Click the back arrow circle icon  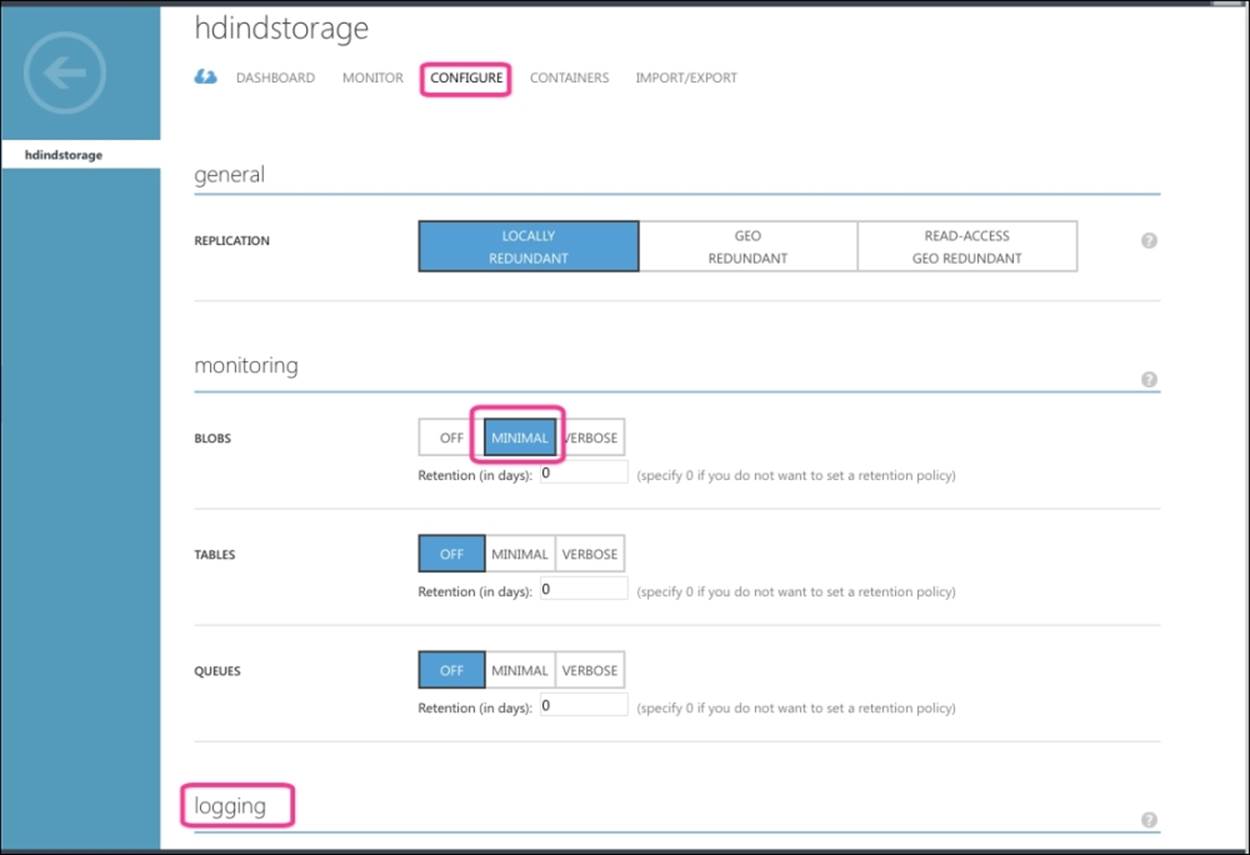pyautogui.click(x=65, y=72)
